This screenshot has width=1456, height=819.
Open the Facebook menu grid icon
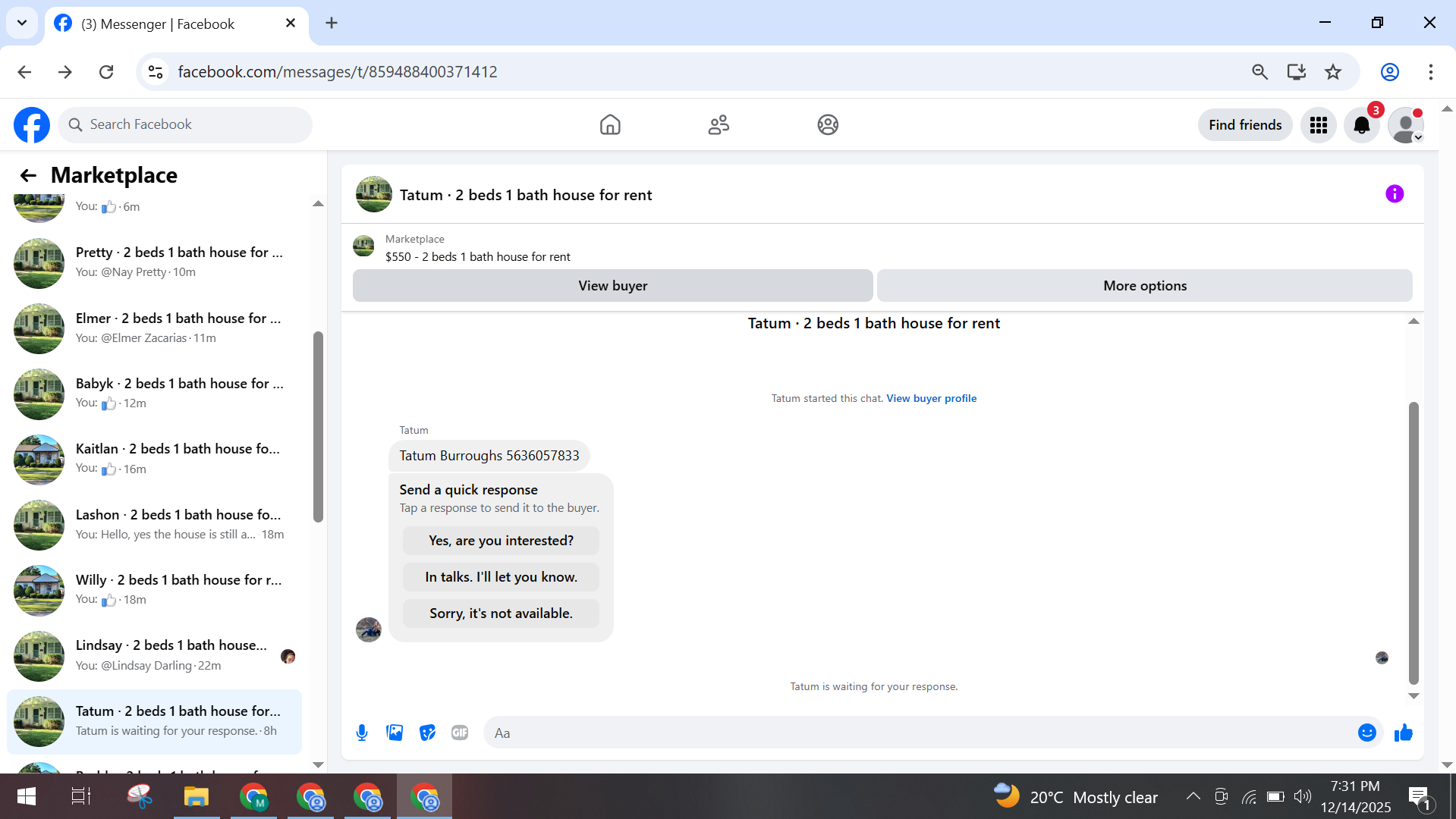click(1319, 125)
